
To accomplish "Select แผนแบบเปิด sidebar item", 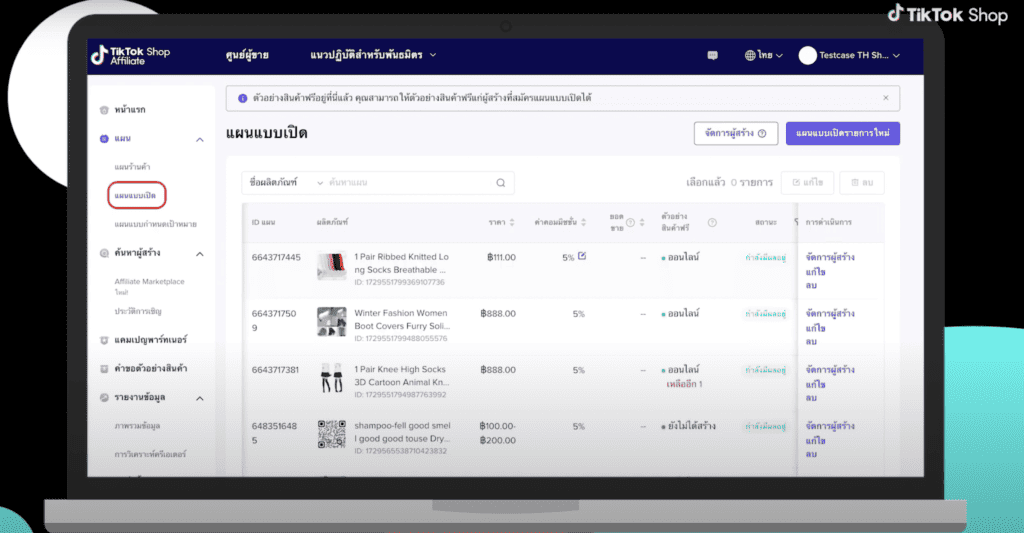I will click(135, 195).
